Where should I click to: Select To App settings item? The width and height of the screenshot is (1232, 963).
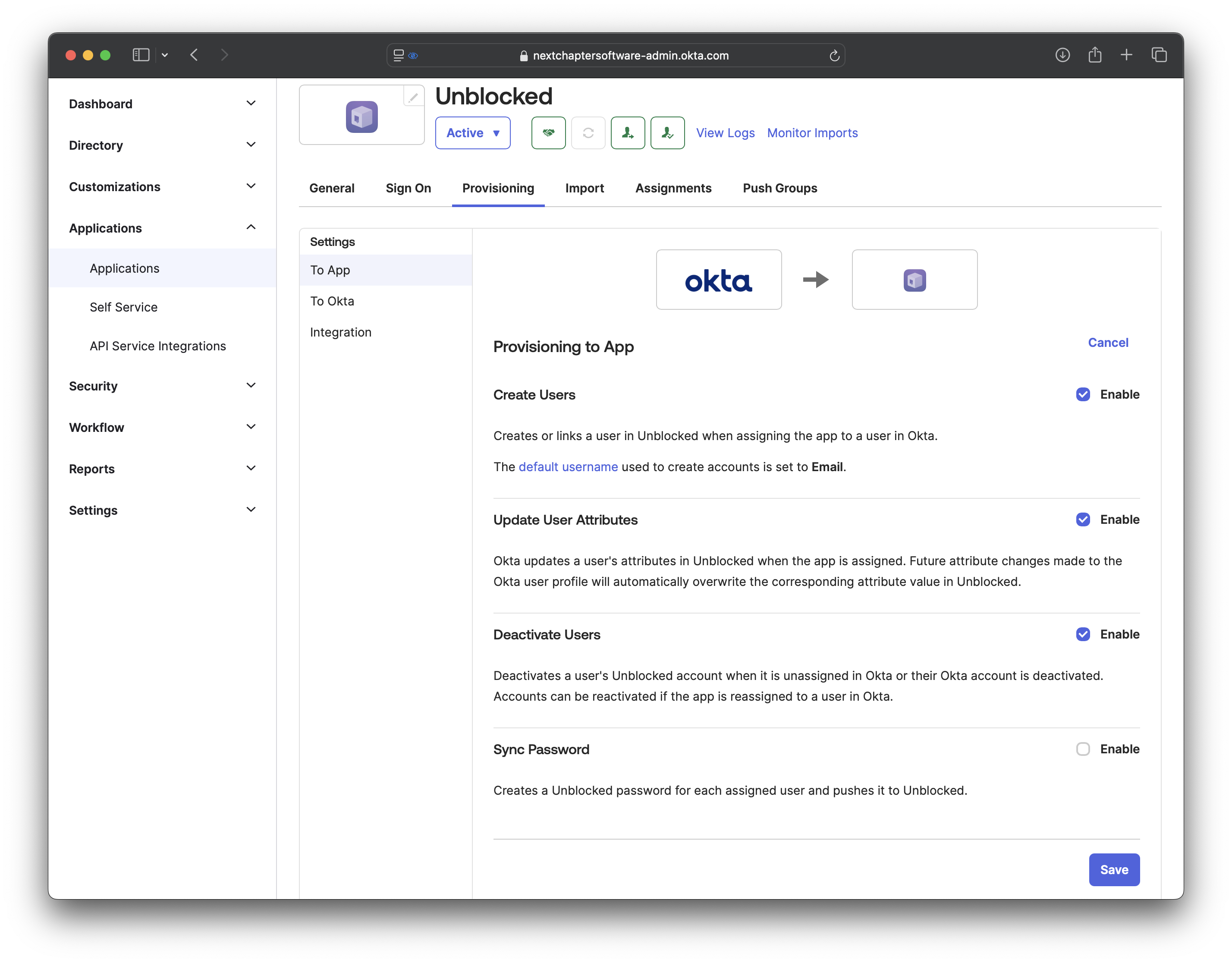[386, 270]
